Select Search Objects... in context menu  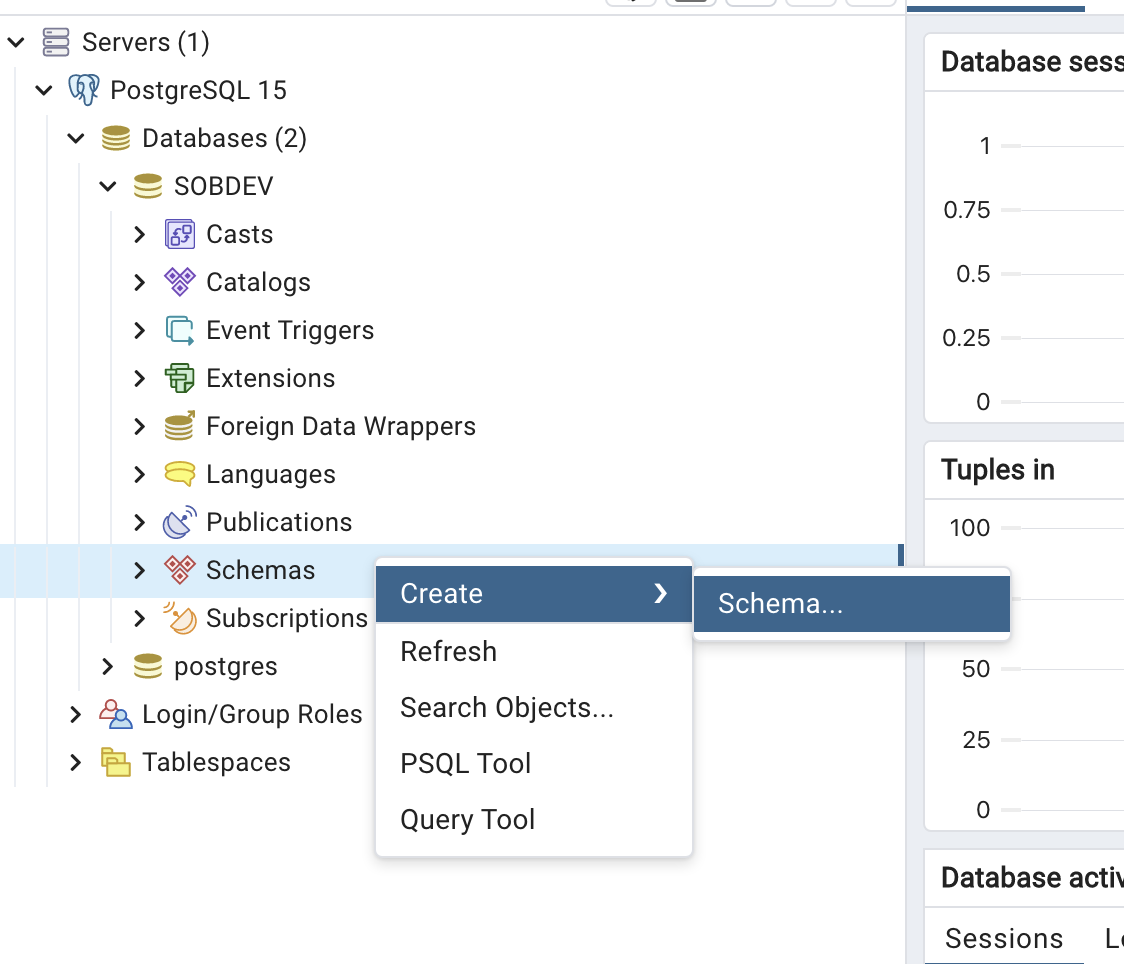tap(533, 707)
